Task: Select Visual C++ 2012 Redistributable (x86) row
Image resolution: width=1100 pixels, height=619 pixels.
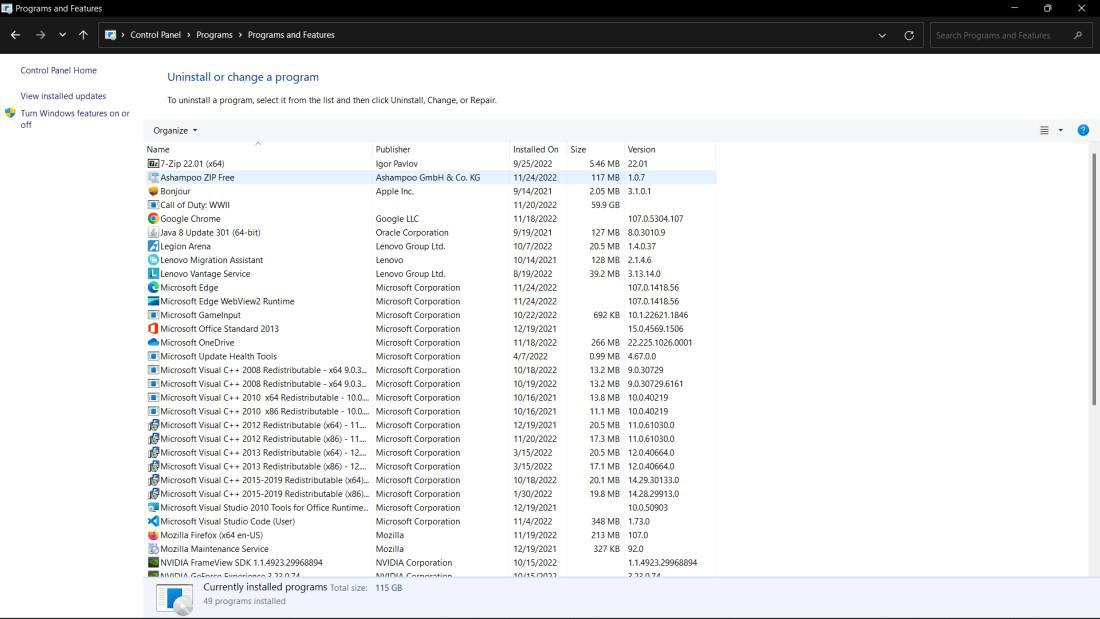Action: [x=430, y=439]
